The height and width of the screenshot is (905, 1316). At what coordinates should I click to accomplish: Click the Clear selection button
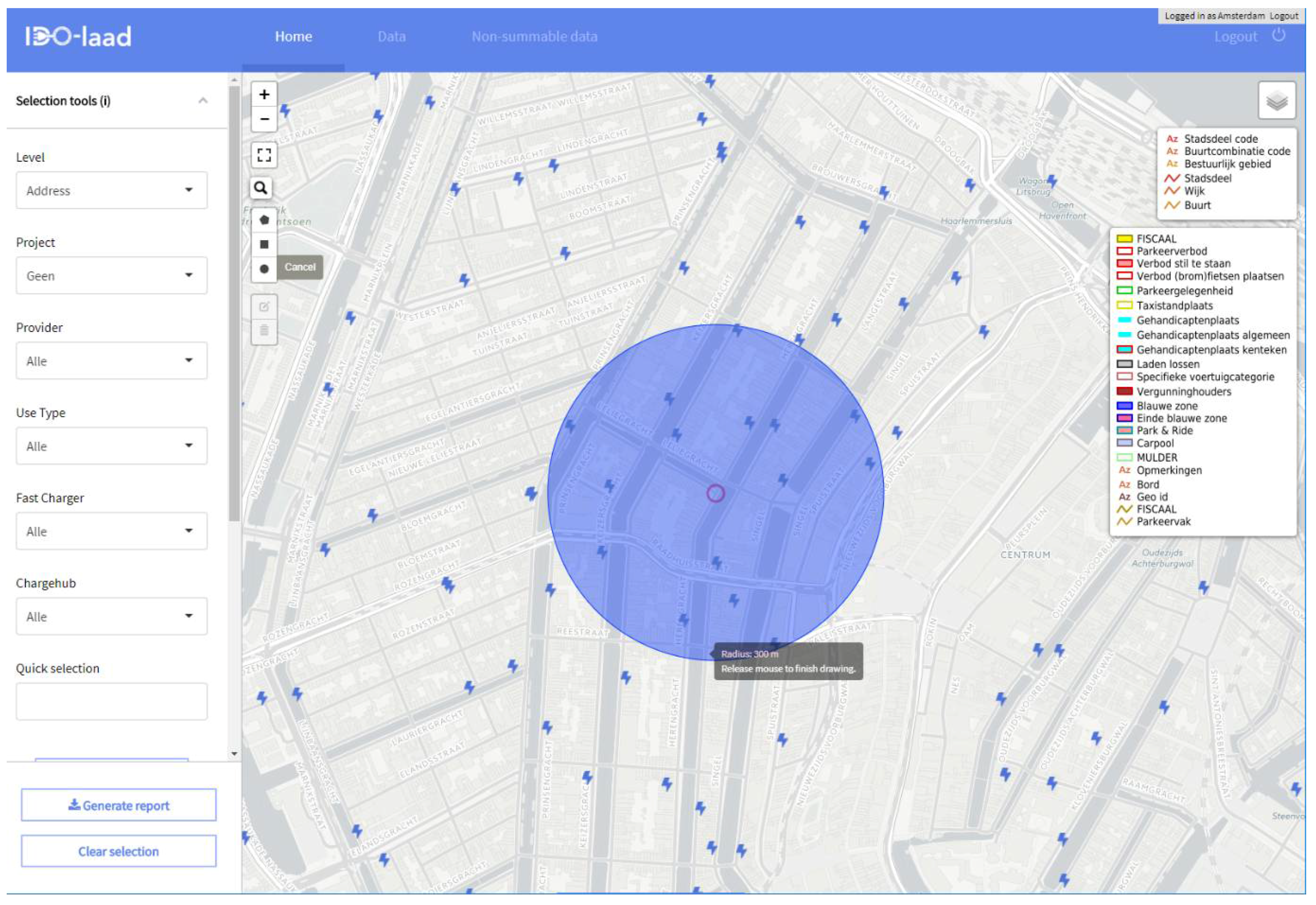tap(118, 851)
